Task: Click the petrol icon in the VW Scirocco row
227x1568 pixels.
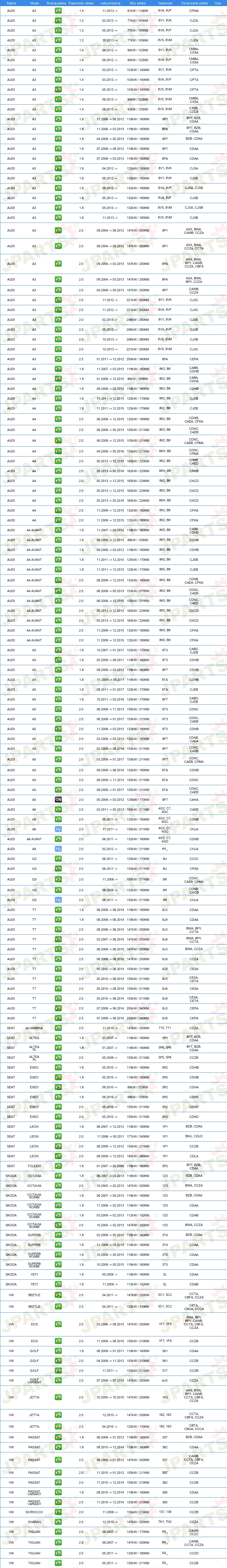Action: 59,1512
